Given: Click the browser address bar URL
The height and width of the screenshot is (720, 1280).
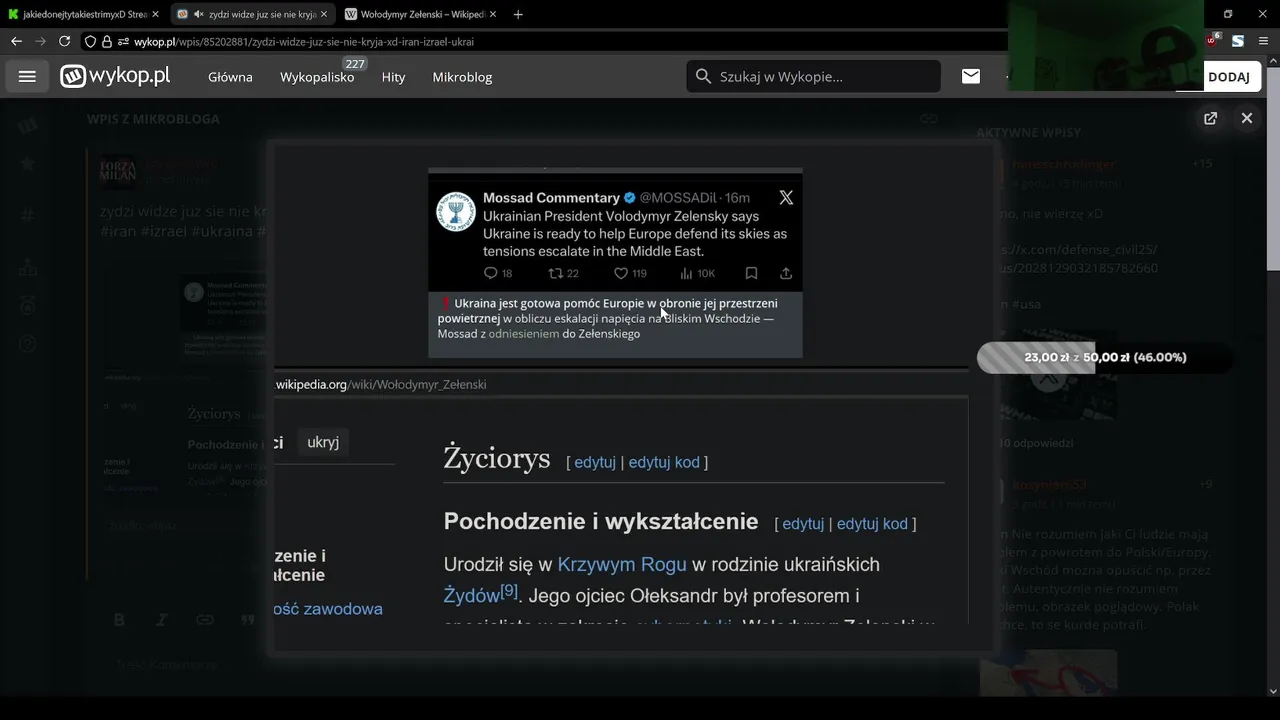Looking at the screenshot, I should pos(303,42).
